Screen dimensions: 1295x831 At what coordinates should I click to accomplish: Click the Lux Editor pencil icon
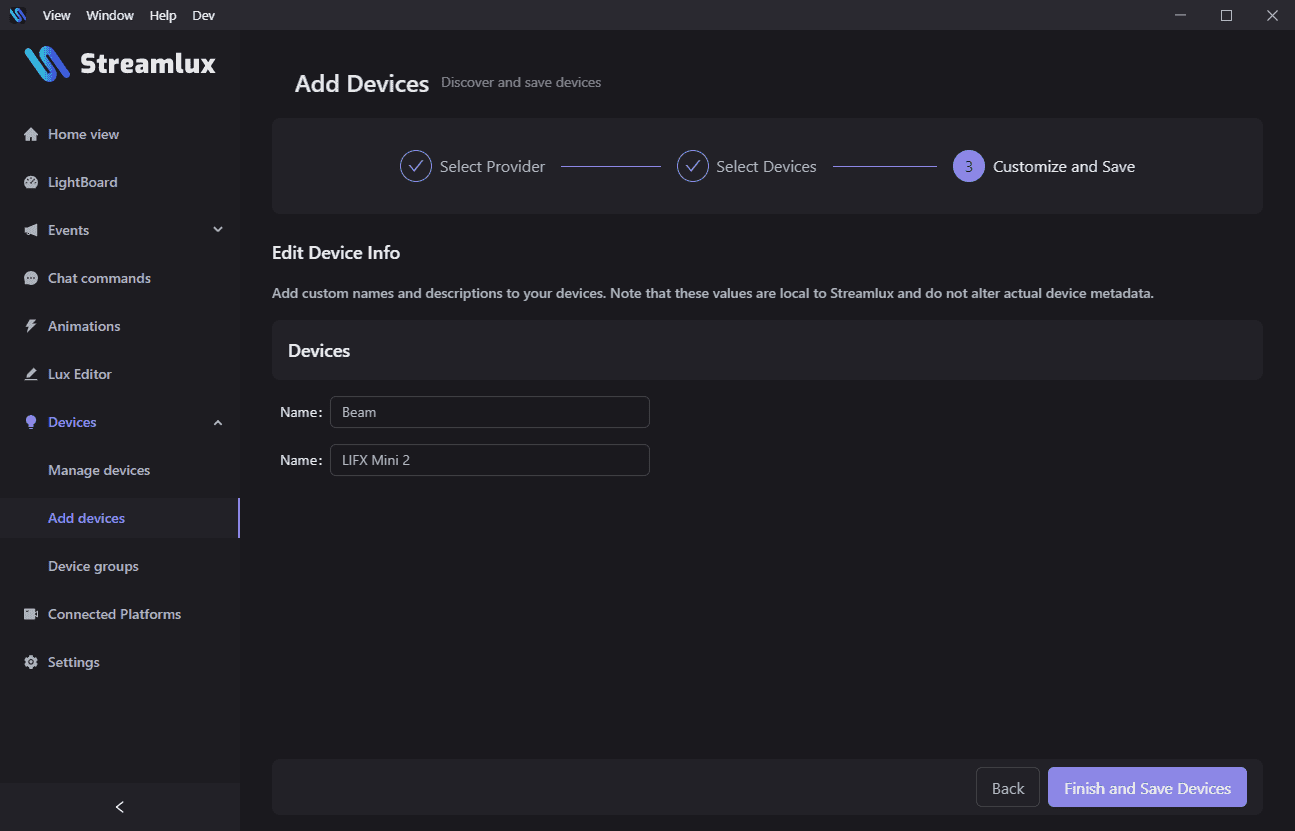pos(30,375)
